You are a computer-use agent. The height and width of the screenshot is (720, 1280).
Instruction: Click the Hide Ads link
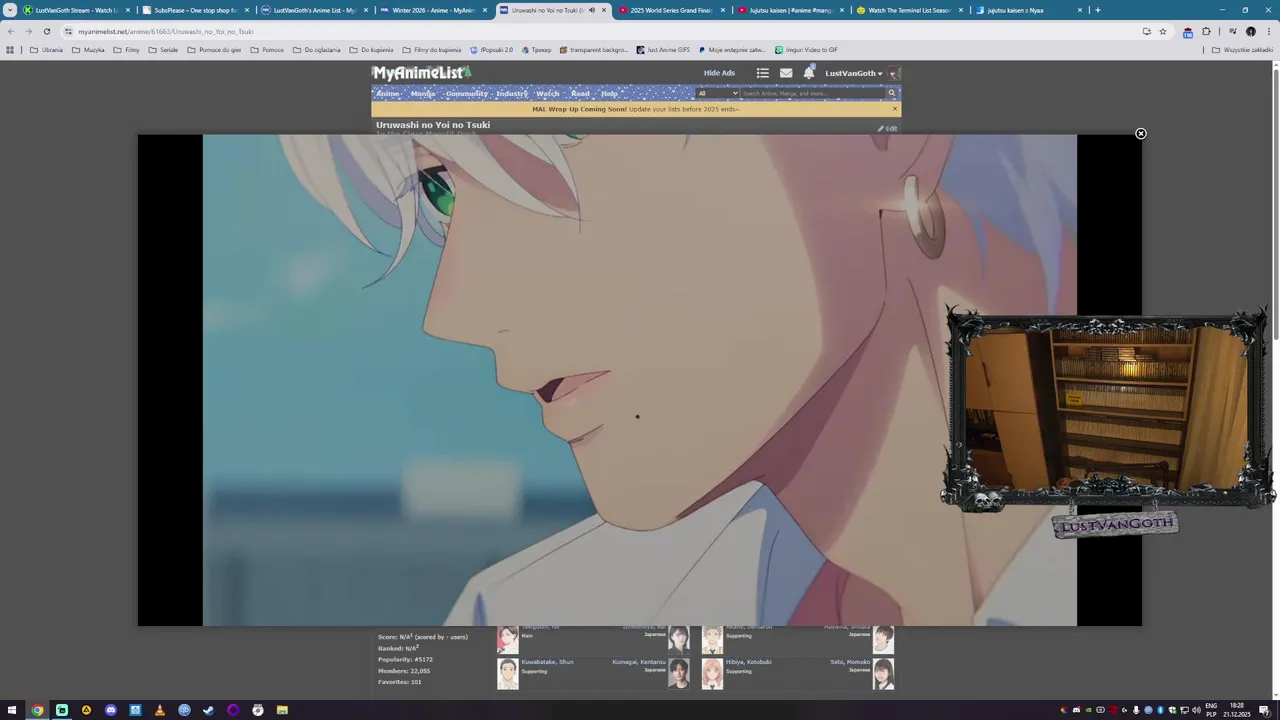[719, 73]
